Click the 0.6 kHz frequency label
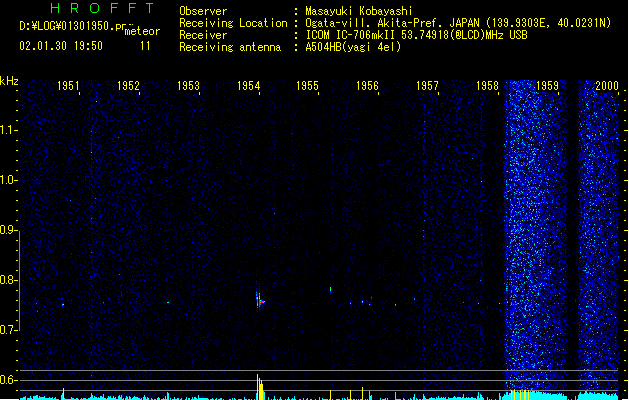Image resolution: width=629 pixels, height=400 pixels. [x=8, y=380]
